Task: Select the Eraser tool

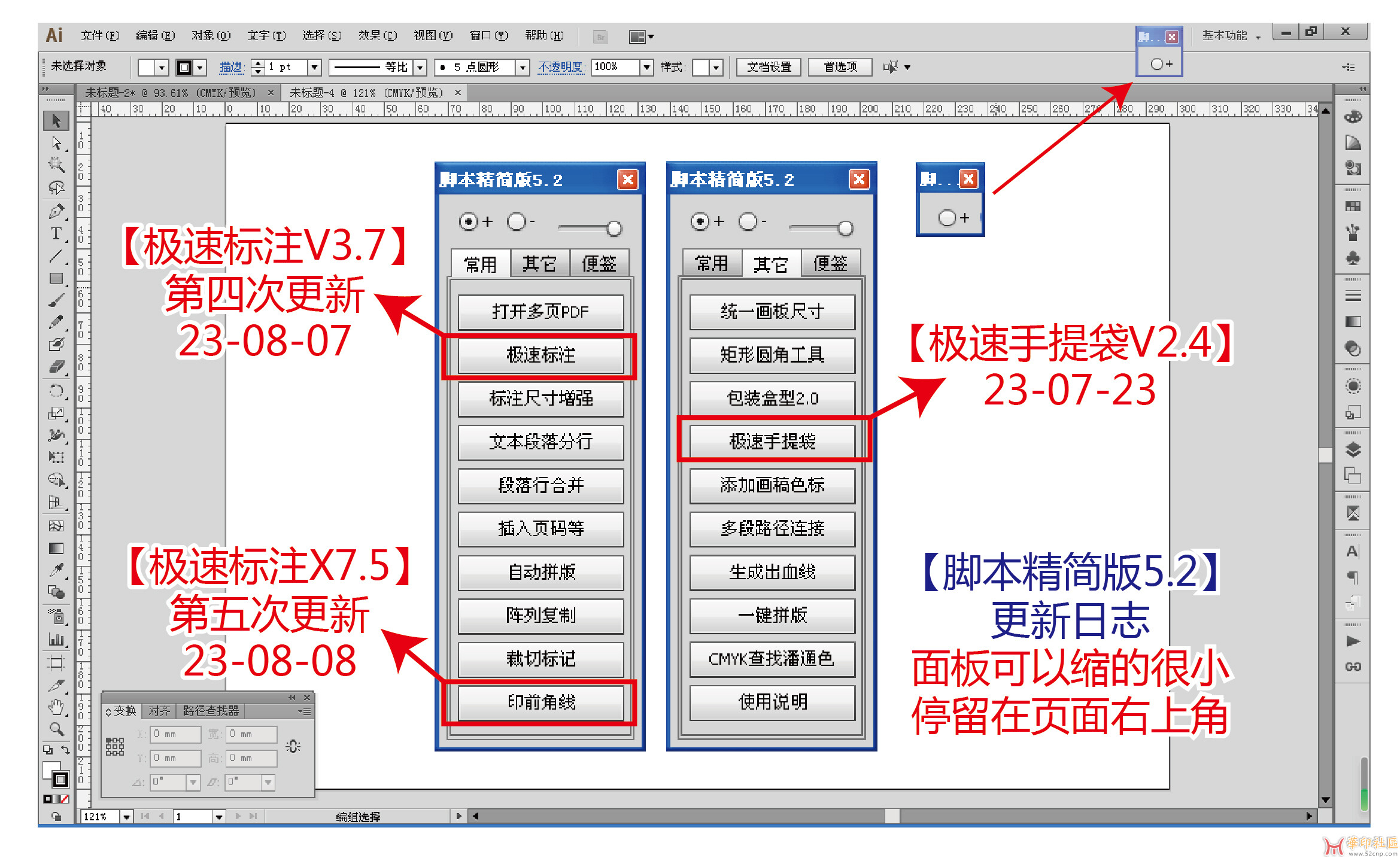Action: click(56, 367)
